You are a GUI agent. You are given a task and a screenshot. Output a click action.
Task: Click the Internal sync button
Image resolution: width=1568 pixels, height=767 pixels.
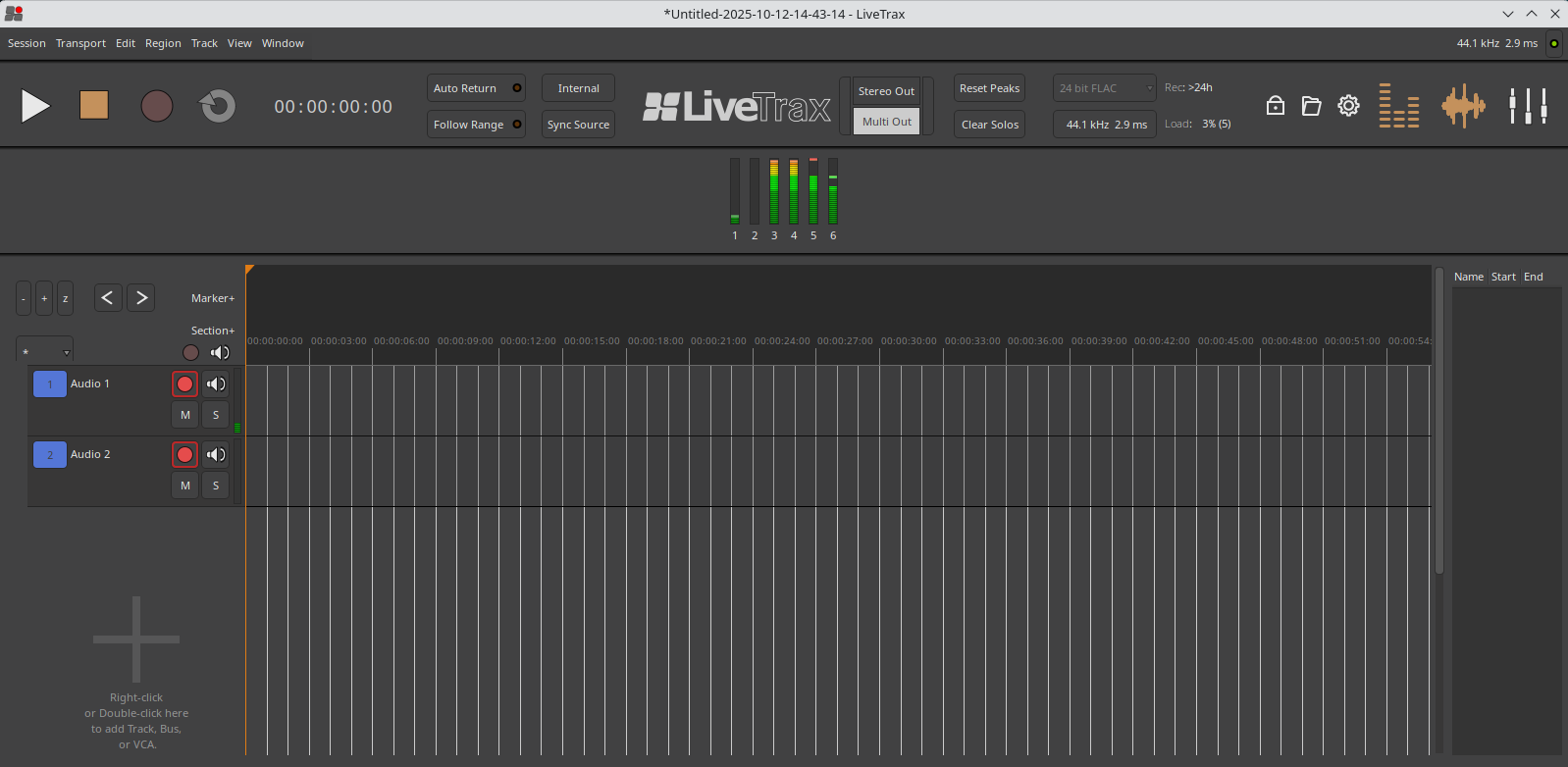pyautogui.click(x=579, y=88)
